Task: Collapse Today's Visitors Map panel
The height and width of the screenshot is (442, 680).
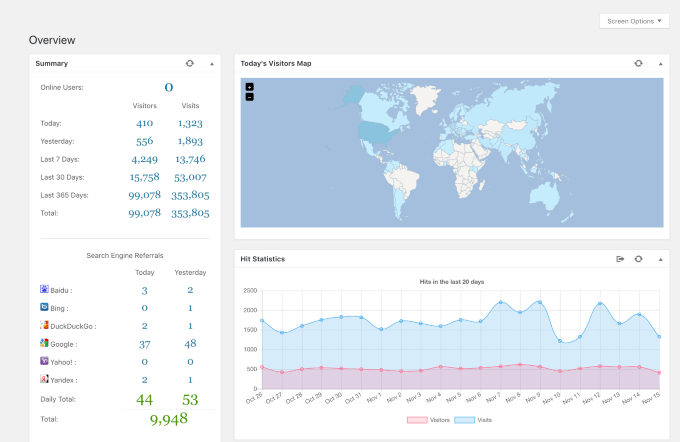Action: coord(660,64)
